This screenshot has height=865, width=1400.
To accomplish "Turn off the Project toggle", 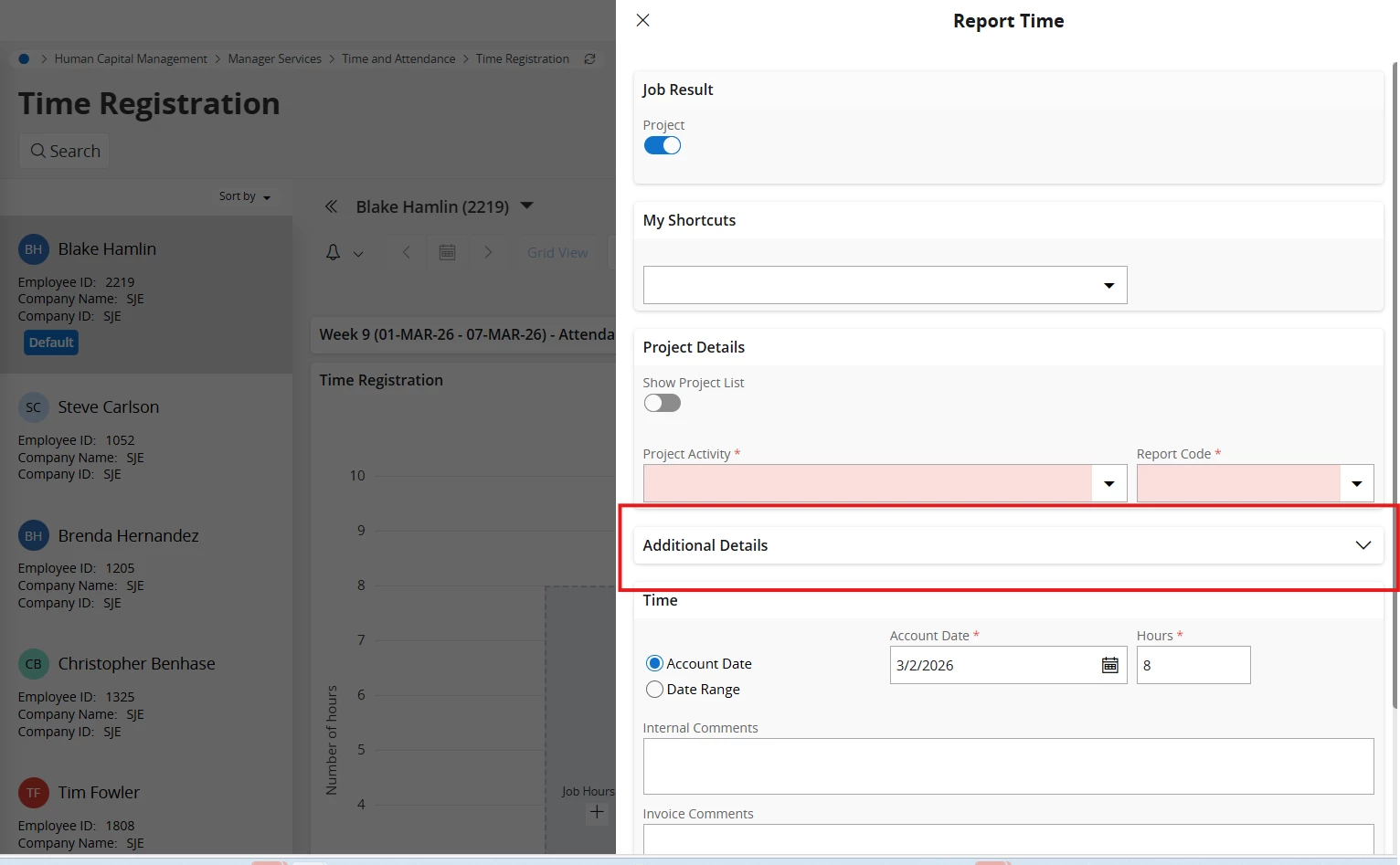I will point(663,145).
